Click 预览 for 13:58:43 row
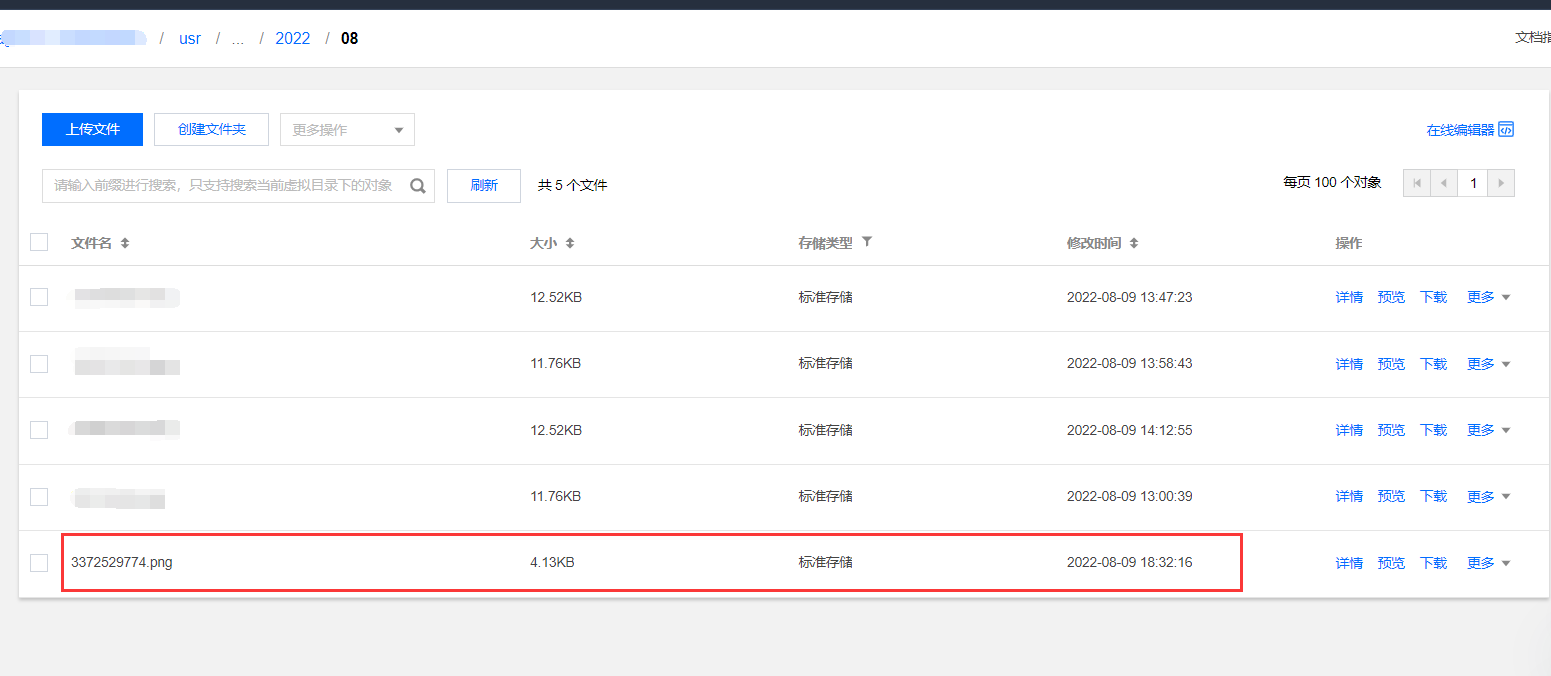Viewport: 1551px width, 676px height. [1391, 364]
